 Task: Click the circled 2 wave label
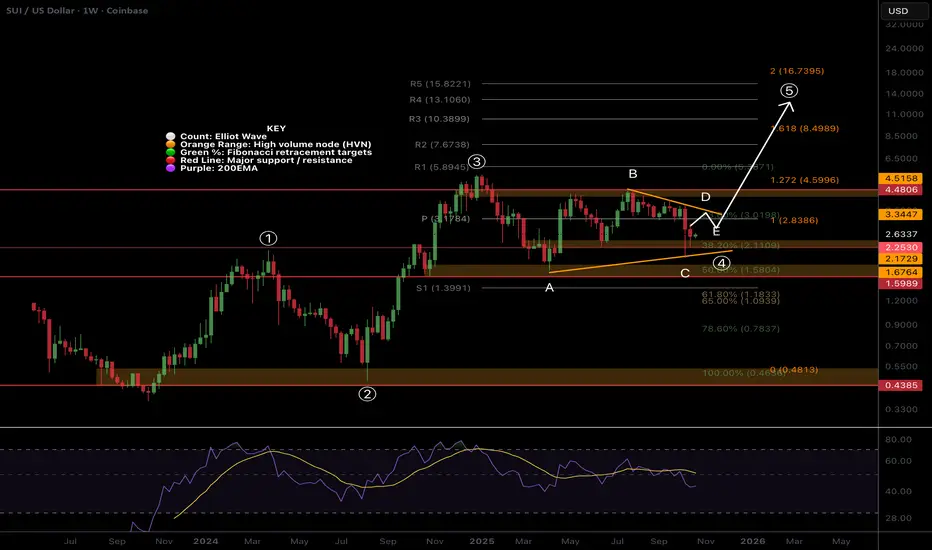[x=367, y=394]
